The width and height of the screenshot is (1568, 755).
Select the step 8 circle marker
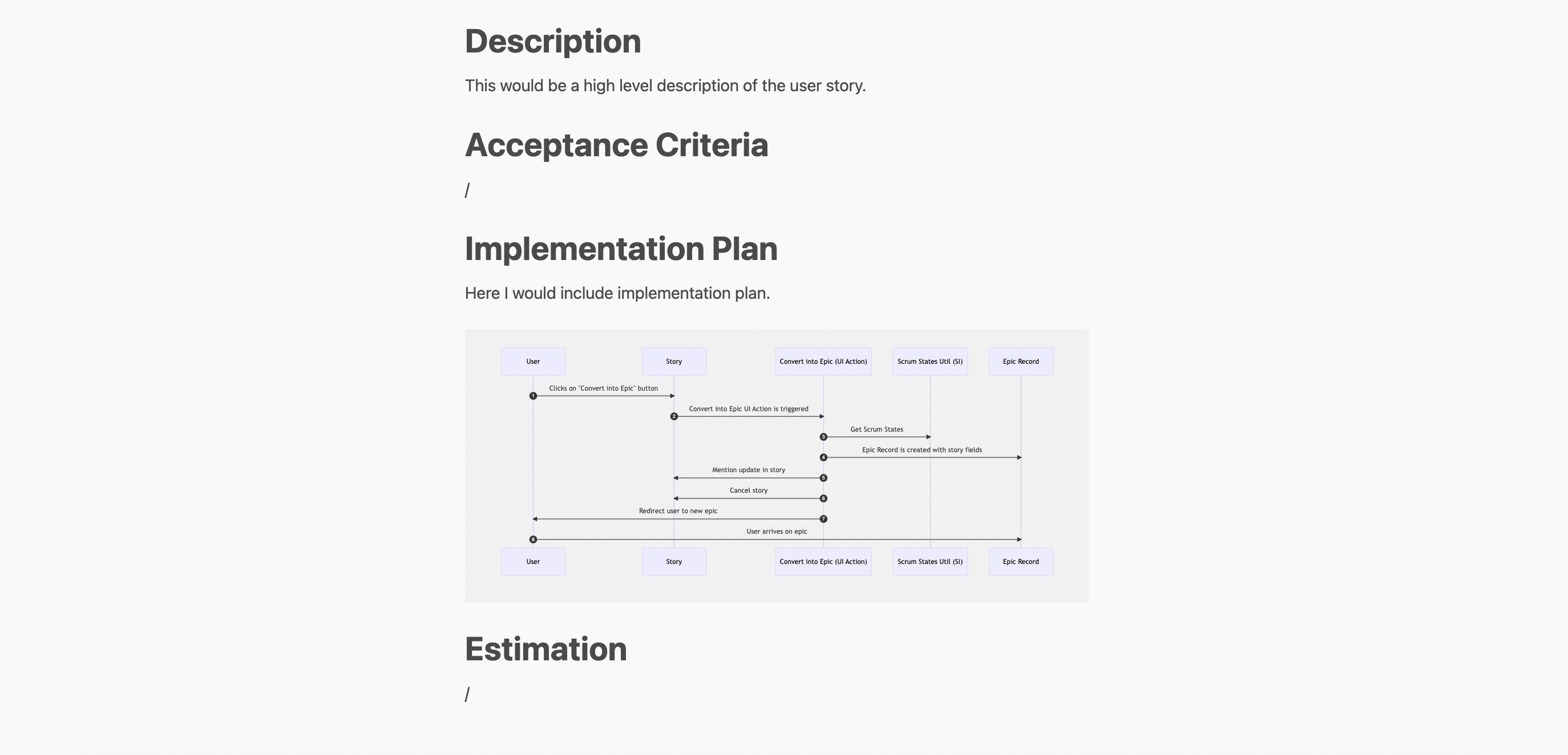click(x=533, y=539)
